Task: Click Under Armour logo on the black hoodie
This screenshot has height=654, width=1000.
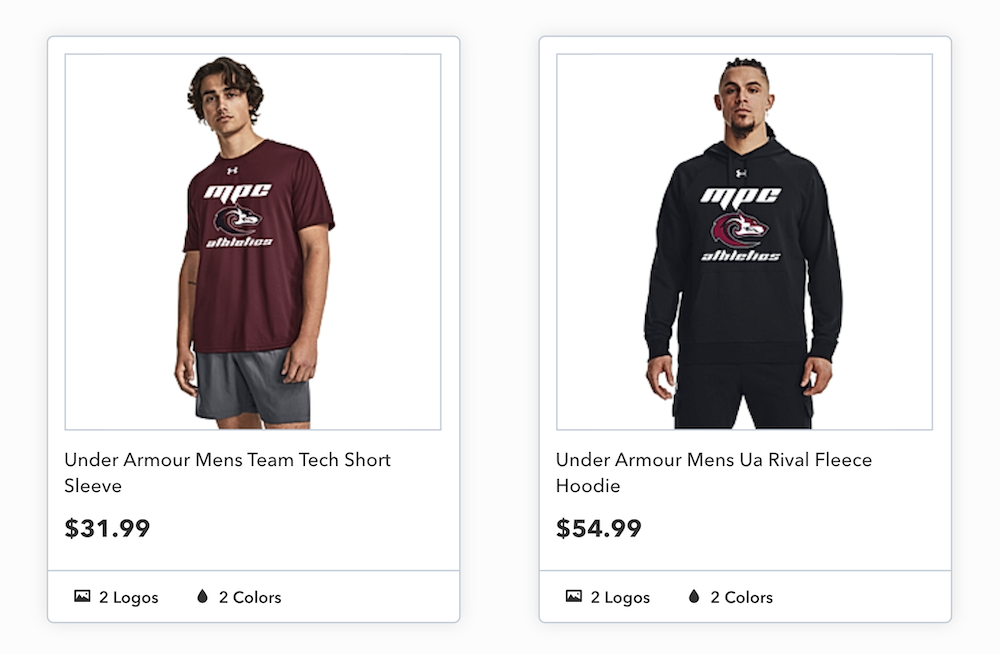Action: pos(741,174)
